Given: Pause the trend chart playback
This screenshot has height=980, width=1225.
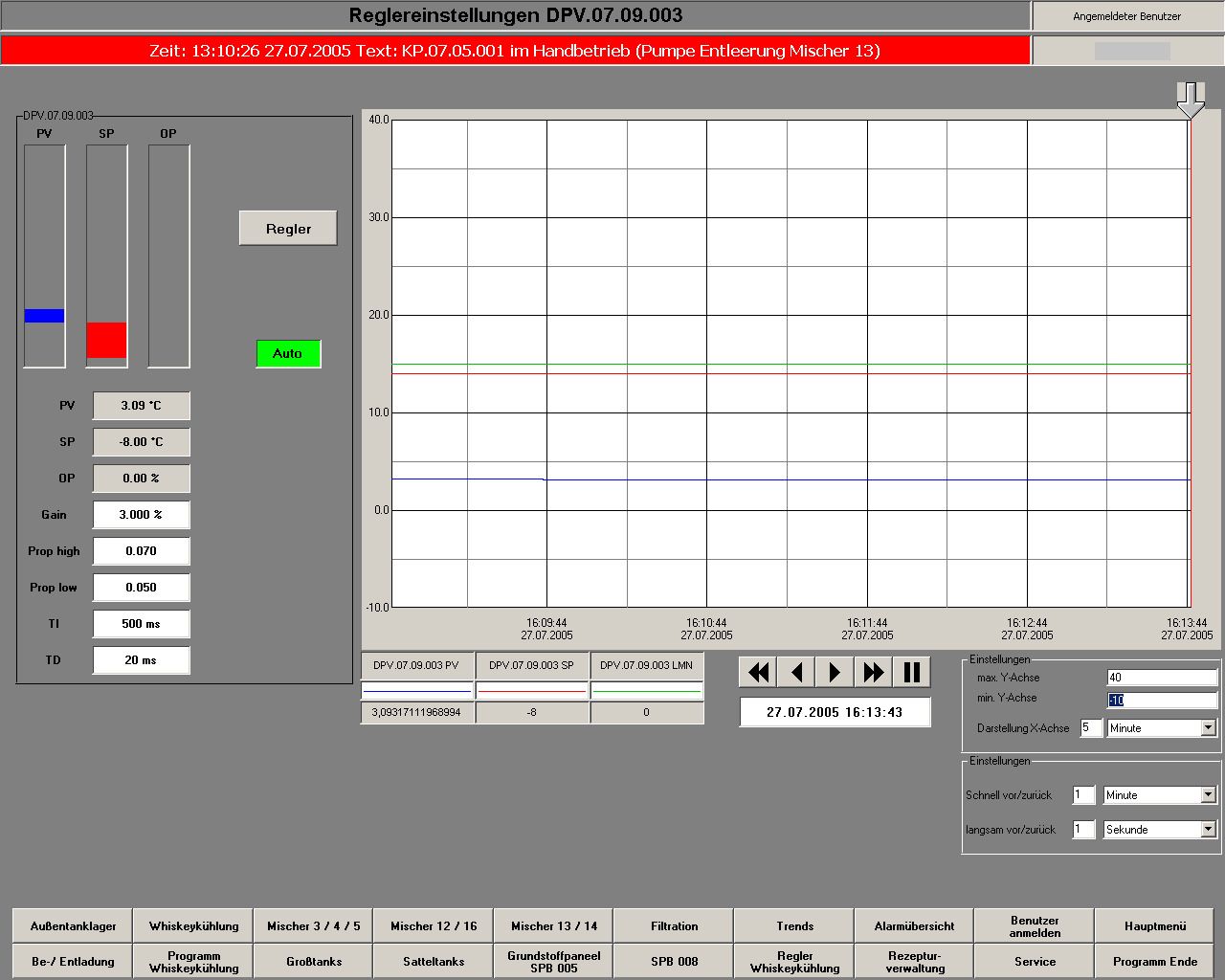Looking at the screenshot, I should [x=912, y=673].
